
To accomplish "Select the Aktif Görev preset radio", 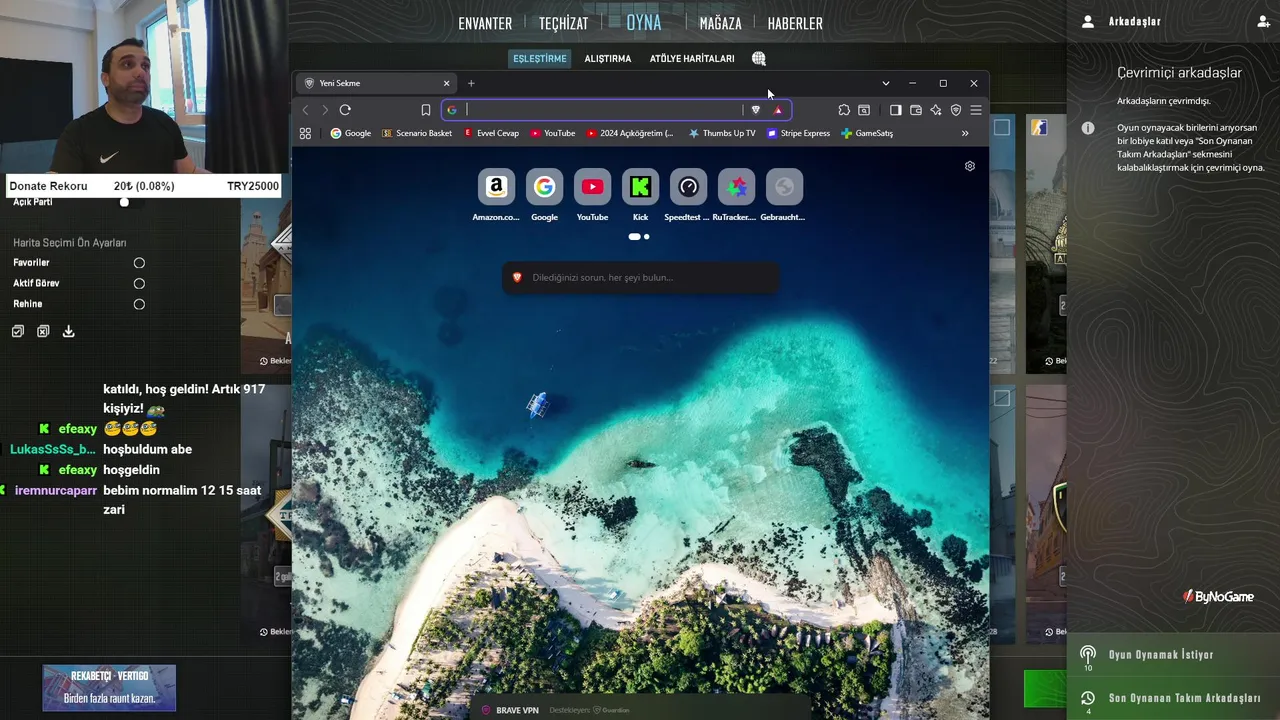I will pos(139,283).
